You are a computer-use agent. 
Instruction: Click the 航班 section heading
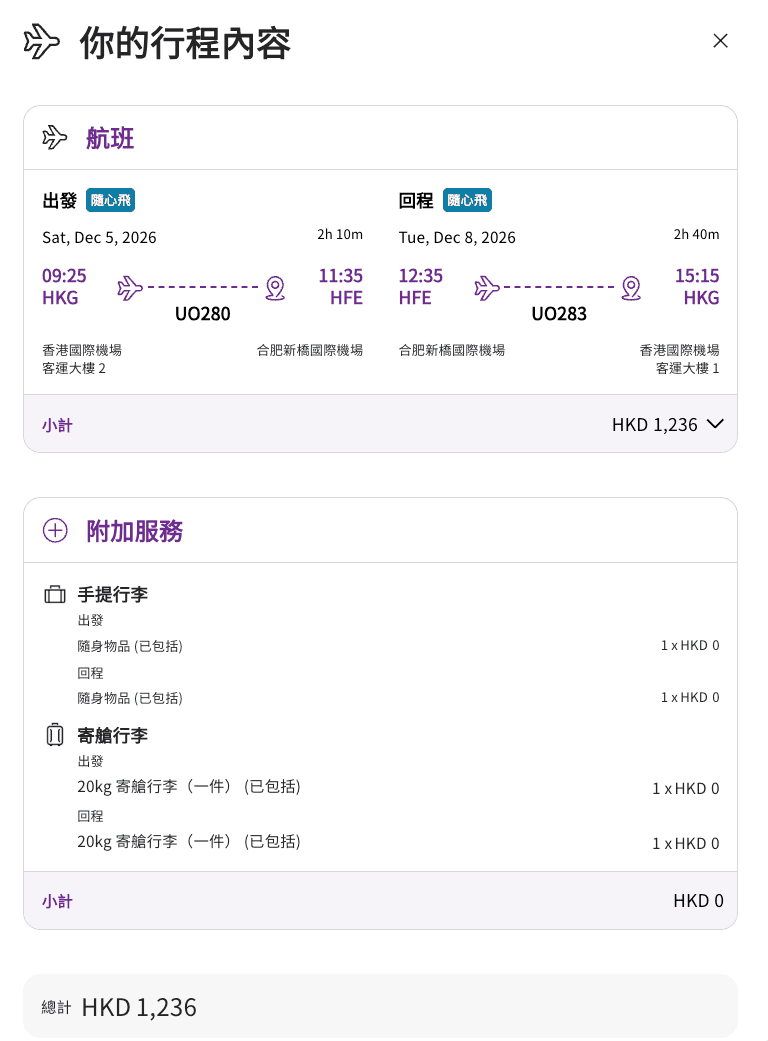click(110, 138)
